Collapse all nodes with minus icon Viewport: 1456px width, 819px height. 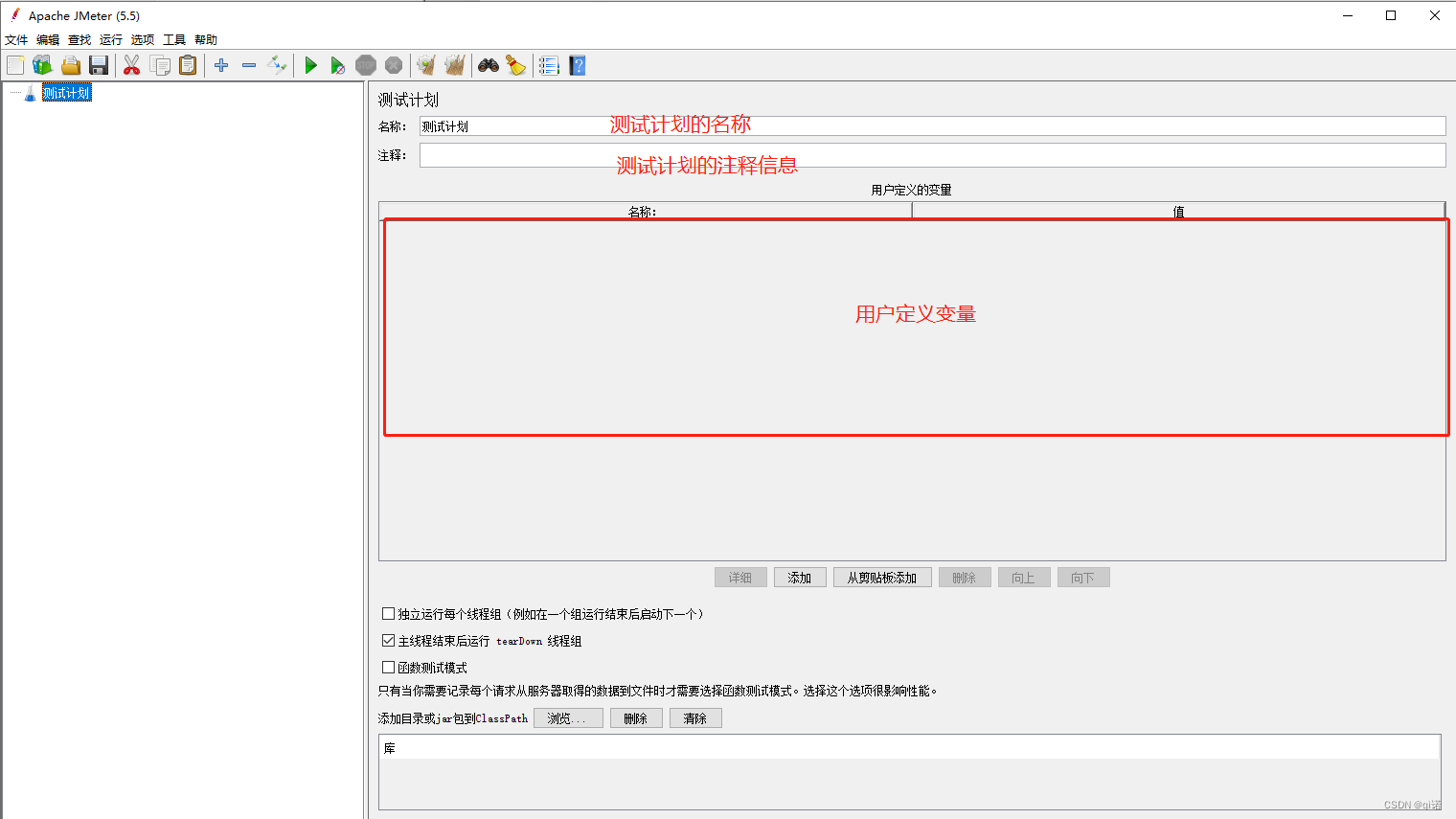[249, 65]
